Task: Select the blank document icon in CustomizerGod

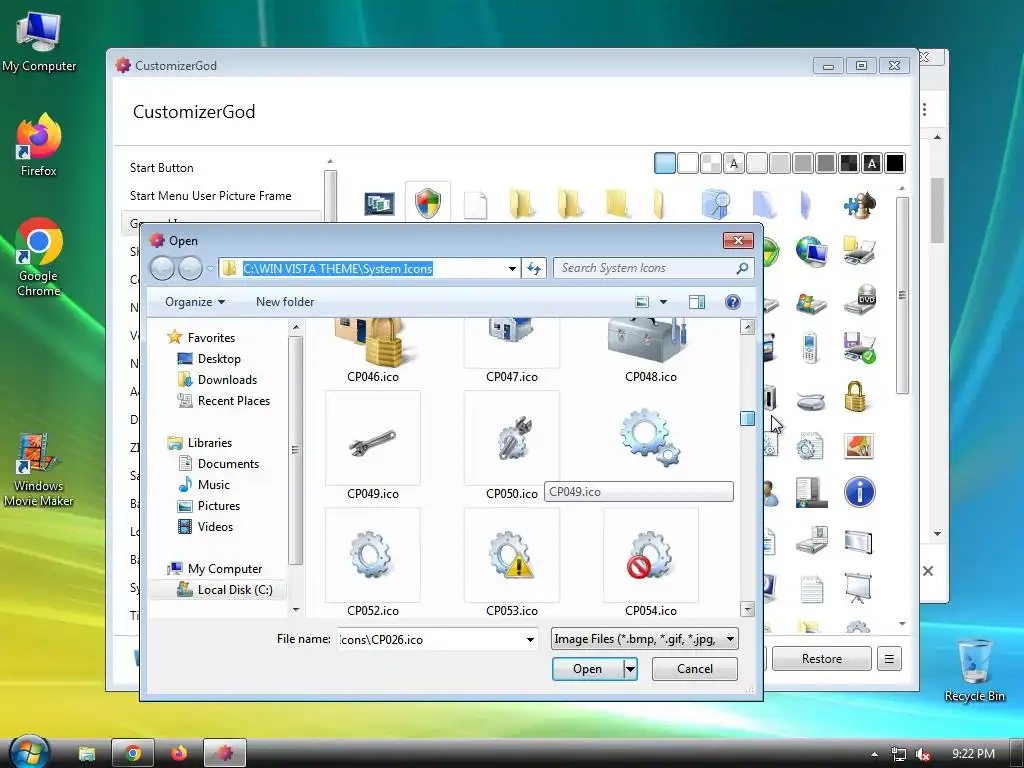Action: (475, 204)
